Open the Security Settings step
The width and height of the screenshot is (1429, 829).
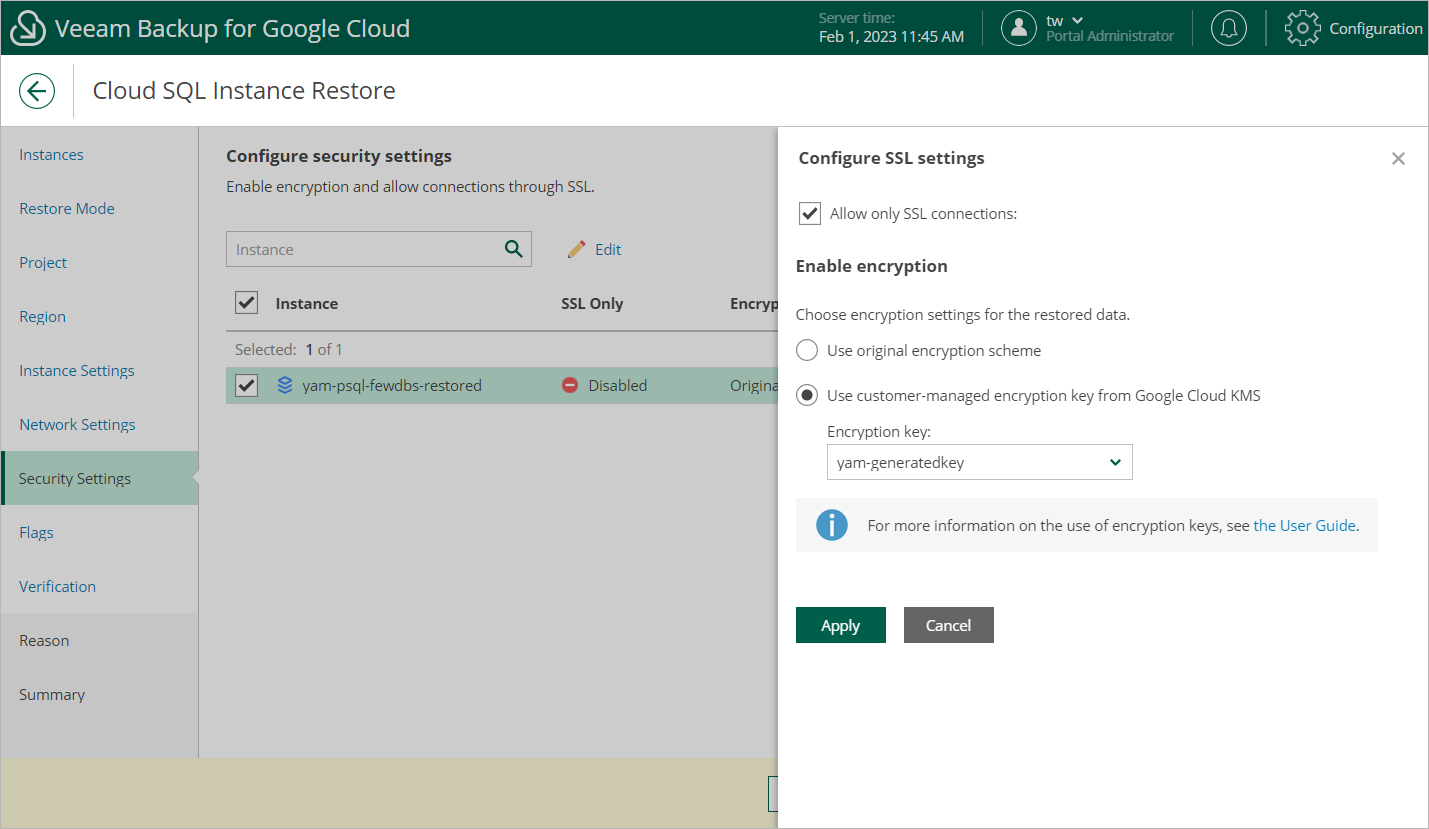click(x=100, y=478)
